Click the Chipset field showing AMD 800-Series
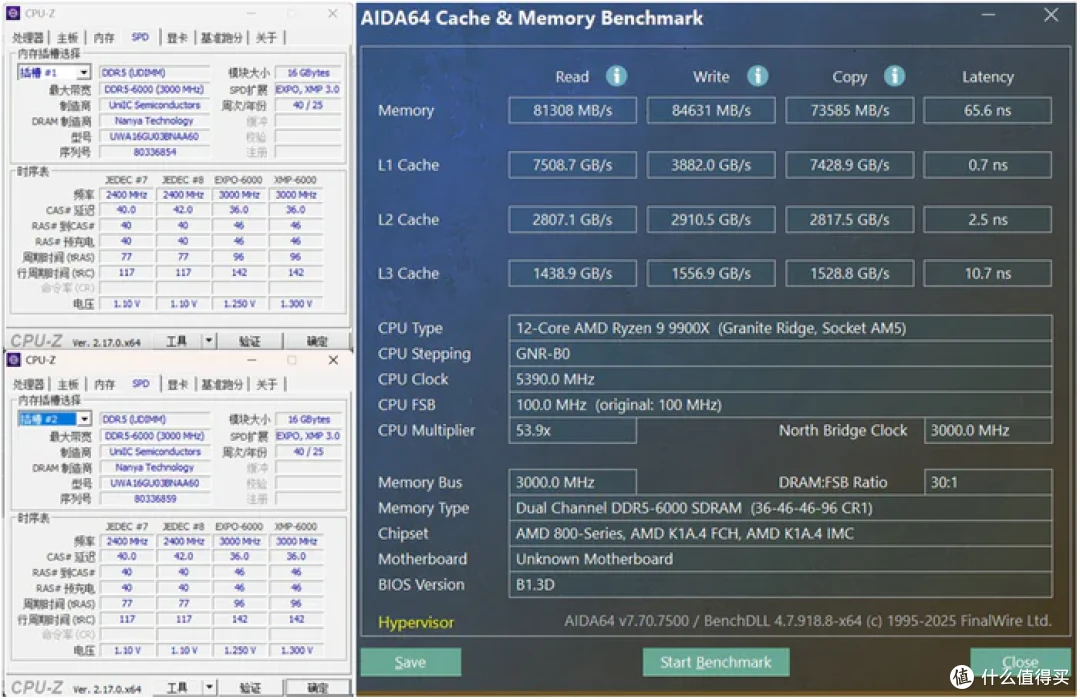Viewport: 1080px width, 700px height. click(x=780, y=533)
